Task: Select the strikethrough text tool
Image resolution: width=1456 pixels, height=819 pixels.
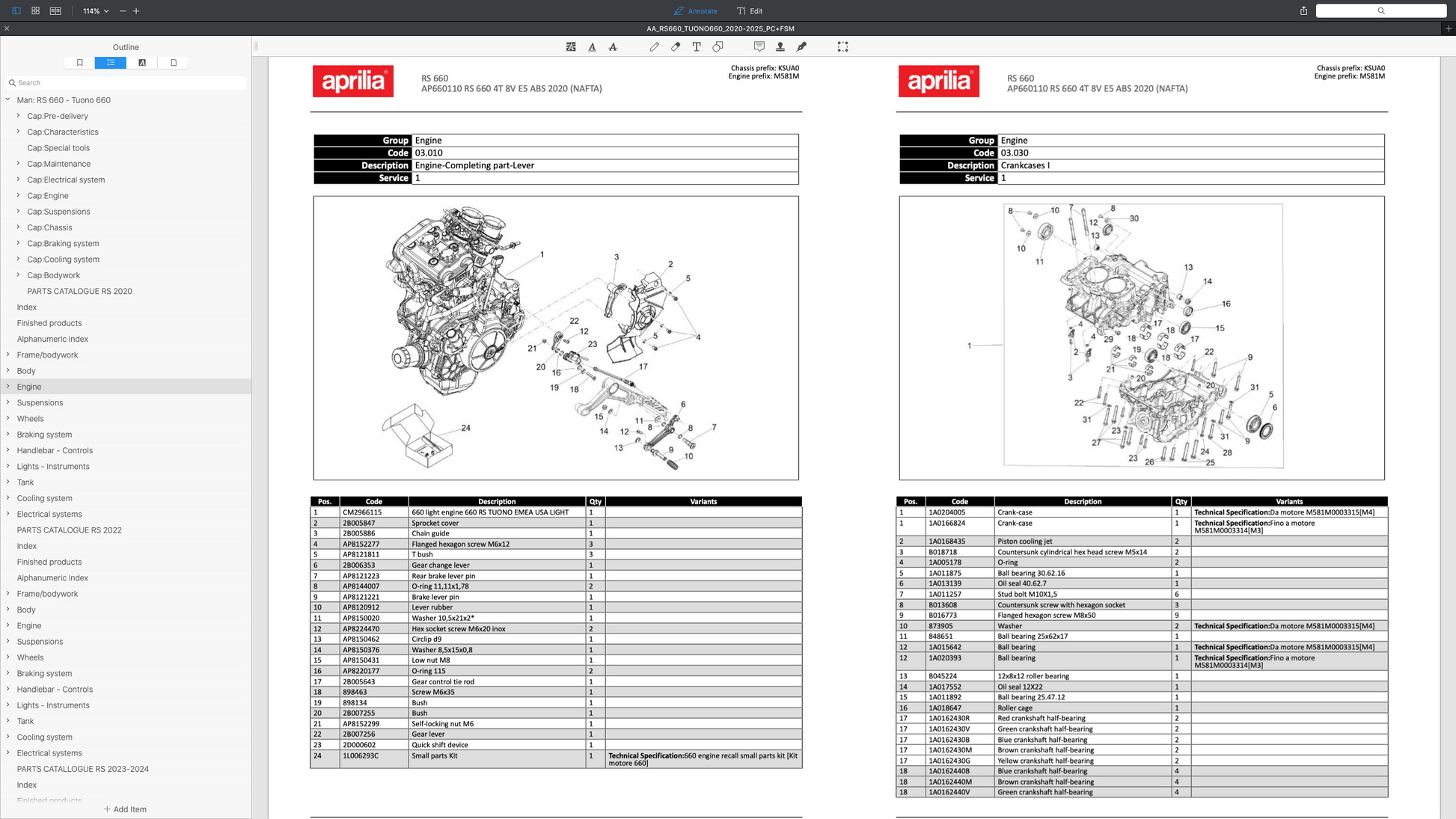Action: pyautogui.click(x=613, y=46)
